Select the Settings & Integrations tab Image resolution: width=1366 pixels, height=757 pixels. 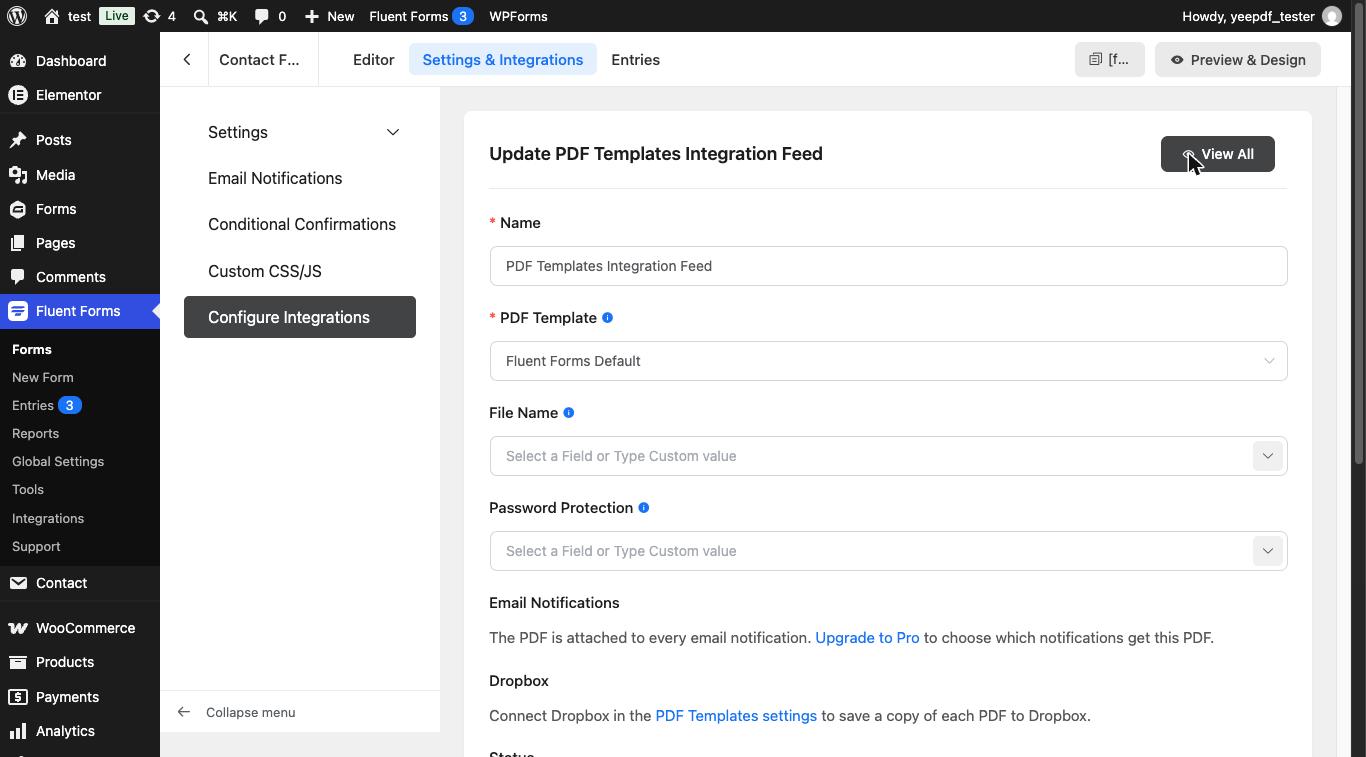[x=503, y=60]
